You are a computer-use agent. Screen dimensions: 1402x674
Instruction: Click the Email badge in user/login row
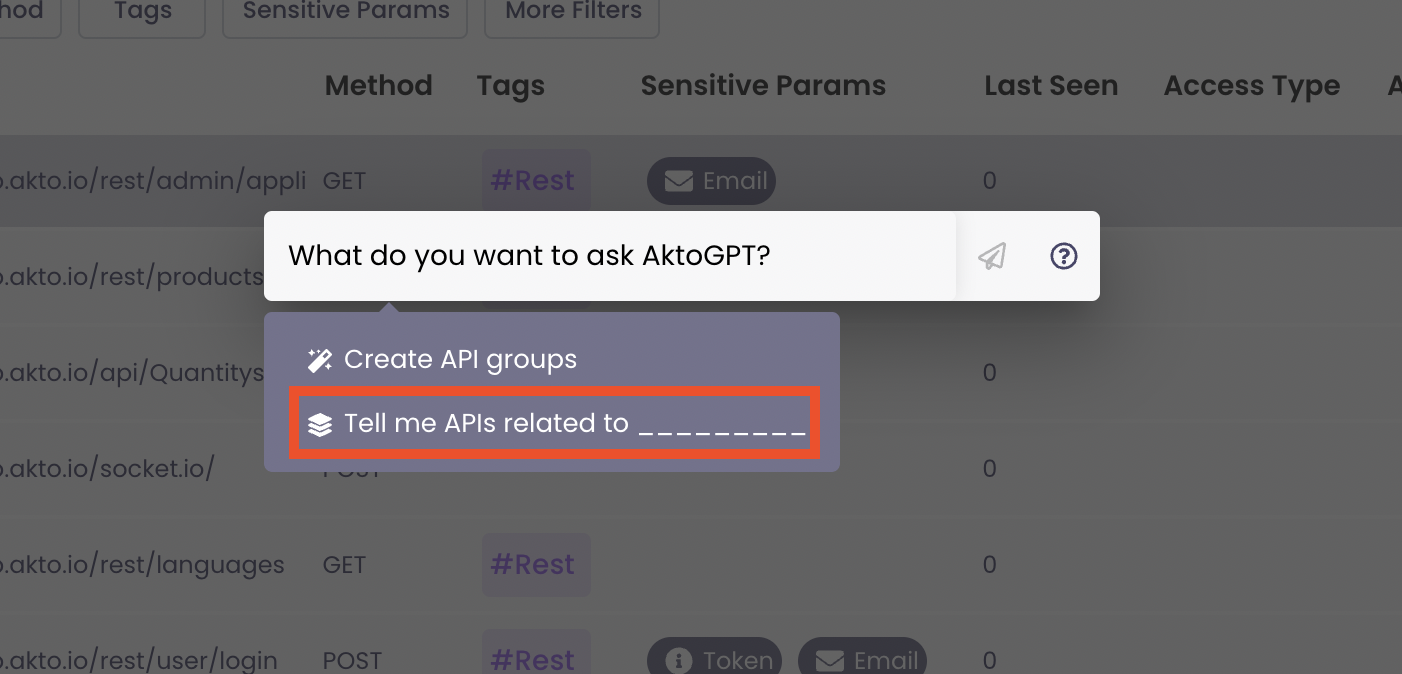click(x=862, y=660)
